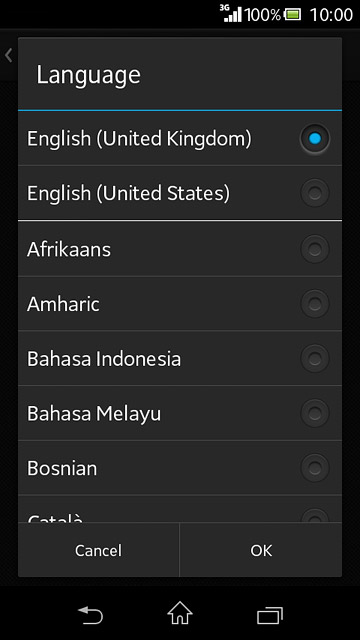The image size is (360, 640).
Task: Tap the 3G signal strength icon
Action: click(231, 13)
